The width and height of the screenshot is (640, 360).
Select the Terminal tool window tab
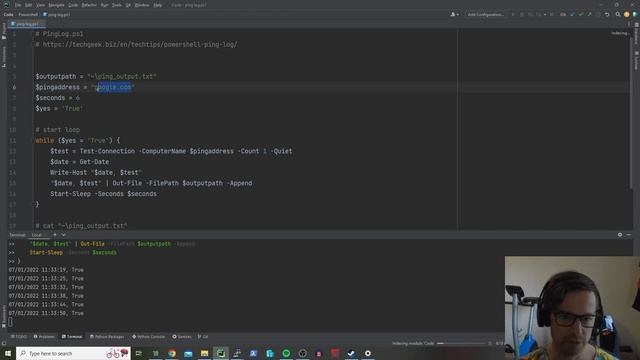[x=72, y=337]
